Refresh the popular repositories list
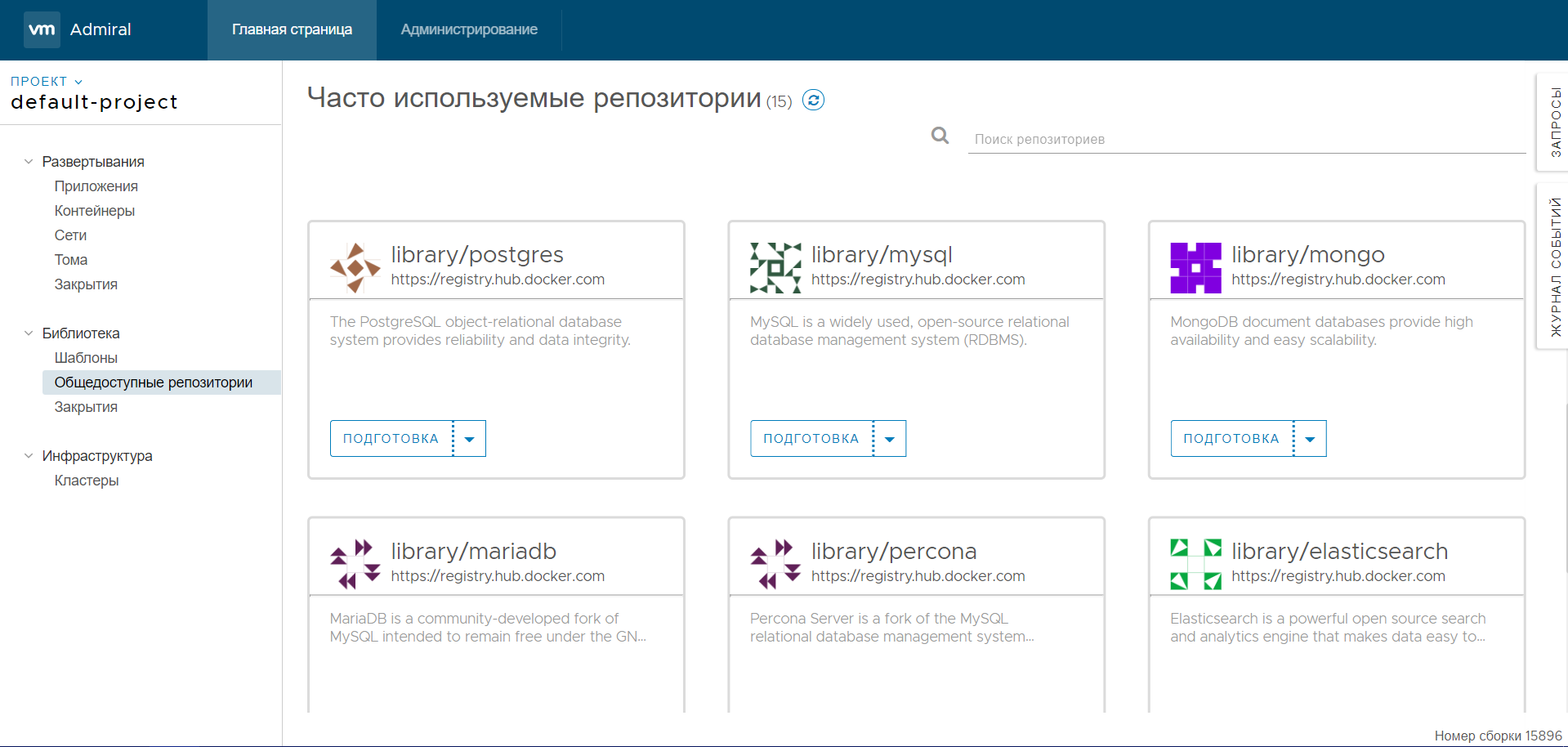 tap(813, 100)
